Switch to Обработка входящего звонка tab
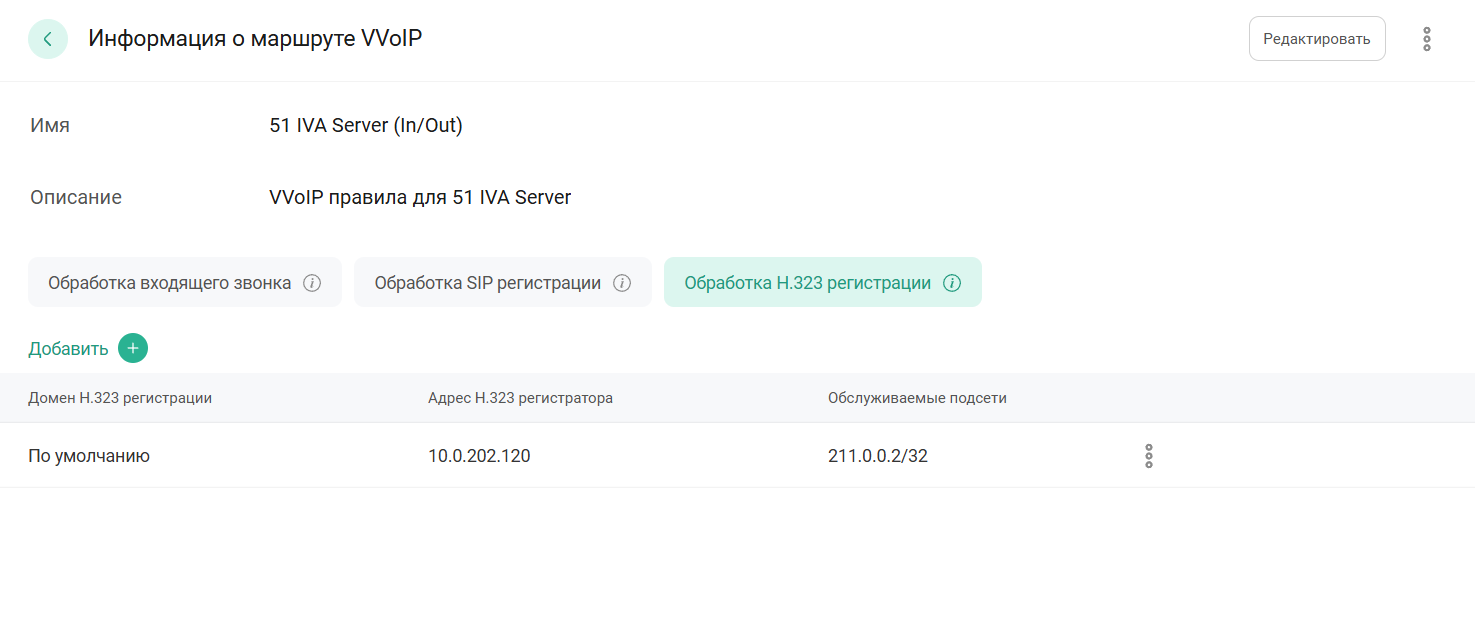This screenshot has height=630, width=1475. point(169,283)
